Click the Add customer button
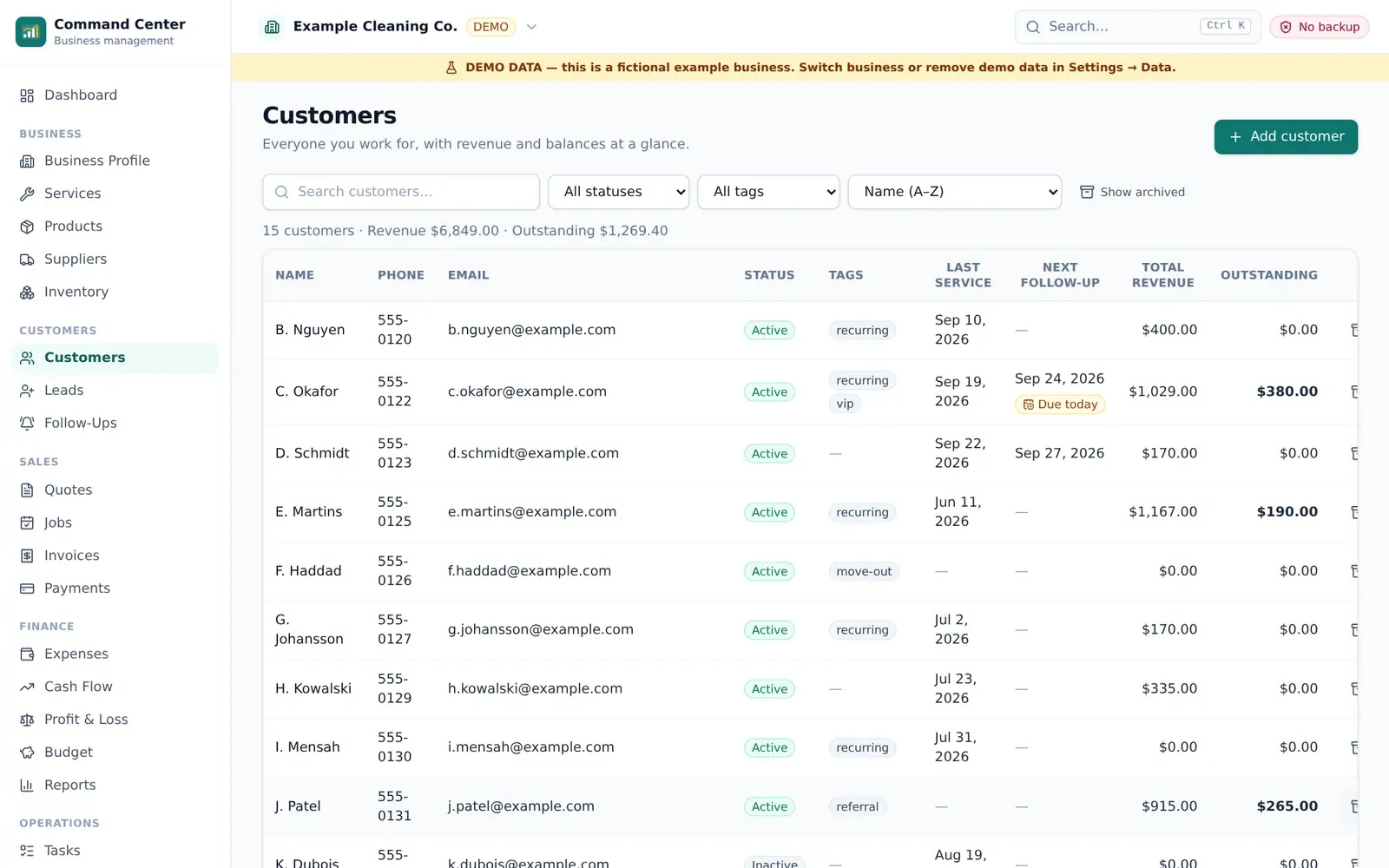 (x=1286, y=137)
